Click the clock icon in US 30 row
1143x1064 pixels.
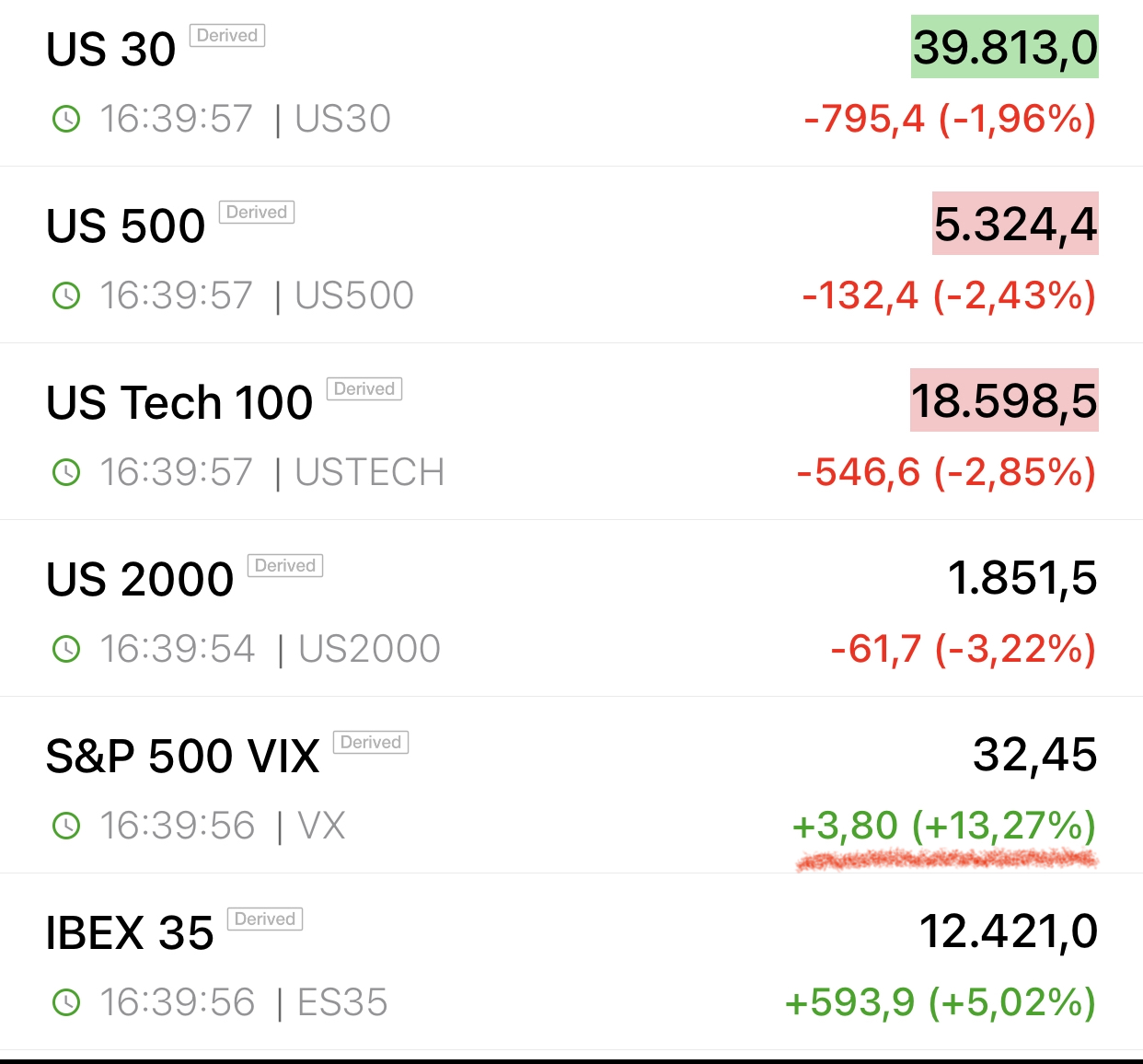66,119
